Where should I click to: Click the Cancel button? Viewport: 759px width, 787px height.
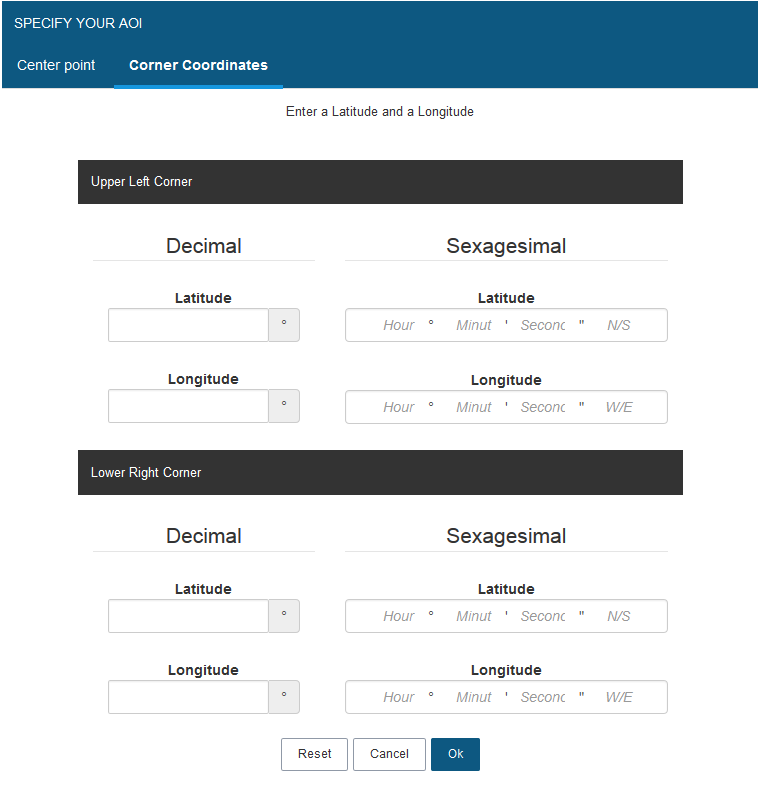(389, 754)
